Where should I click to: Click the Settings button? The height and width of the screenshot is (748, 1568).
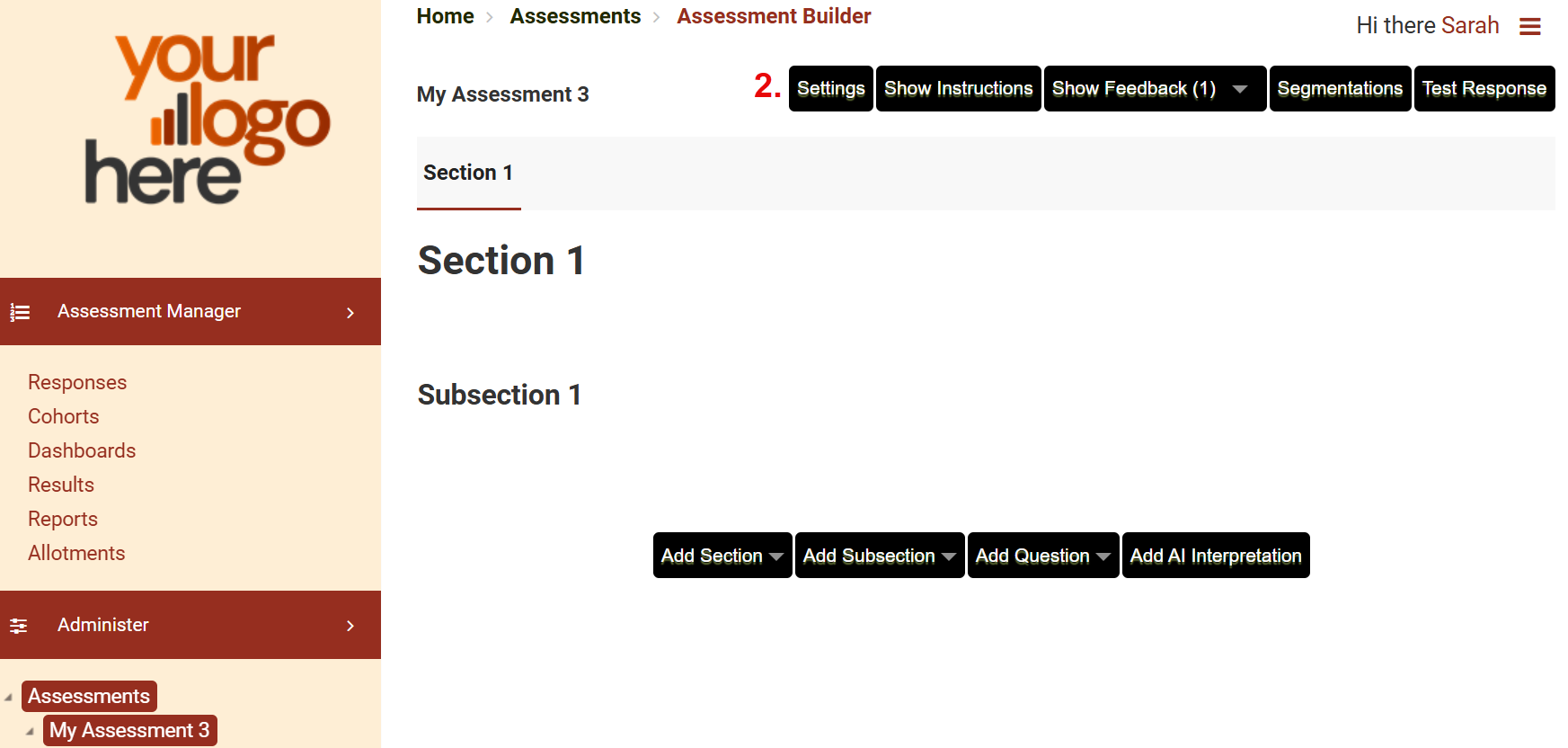pos(830,89)
